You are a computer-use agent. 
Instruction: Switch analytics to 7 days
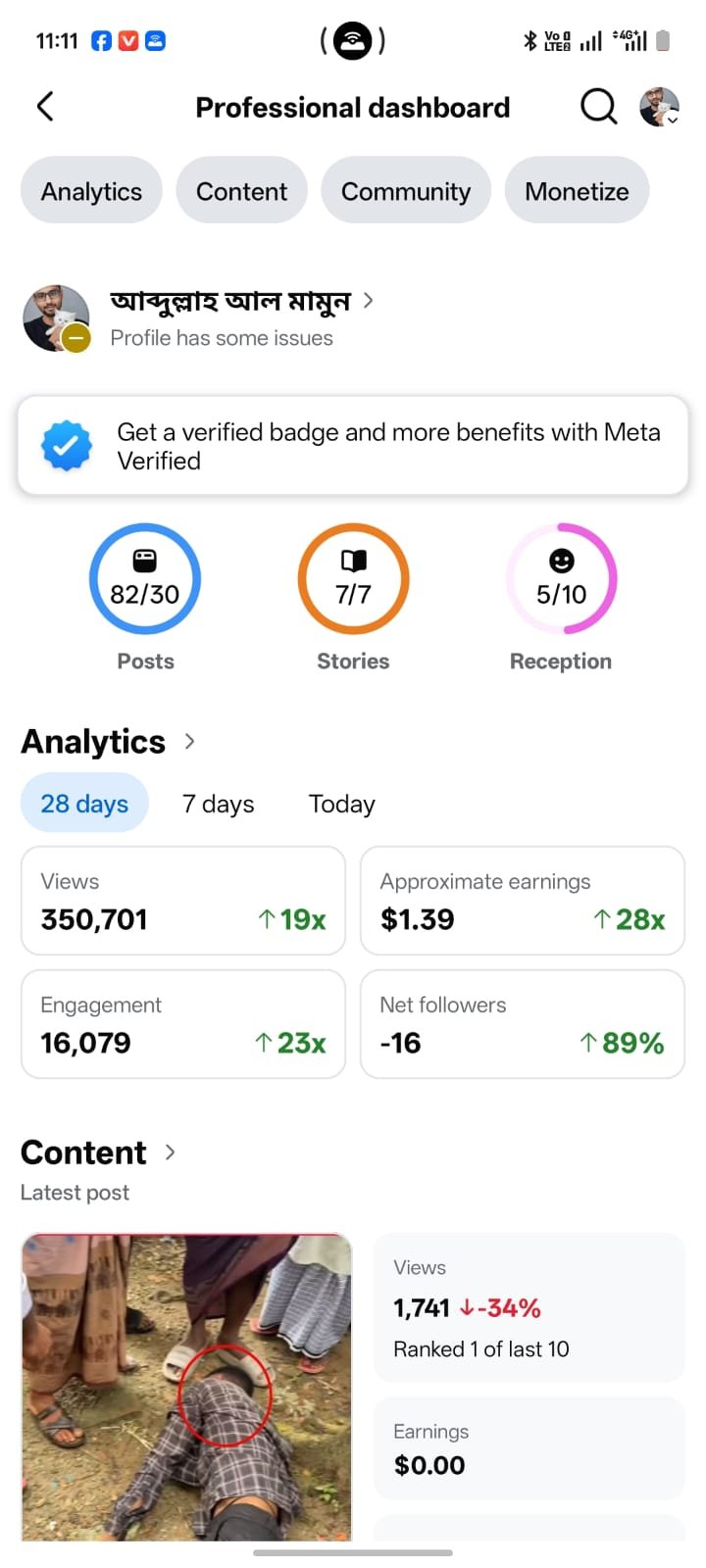pyautogui.click(x=218, y=804)
